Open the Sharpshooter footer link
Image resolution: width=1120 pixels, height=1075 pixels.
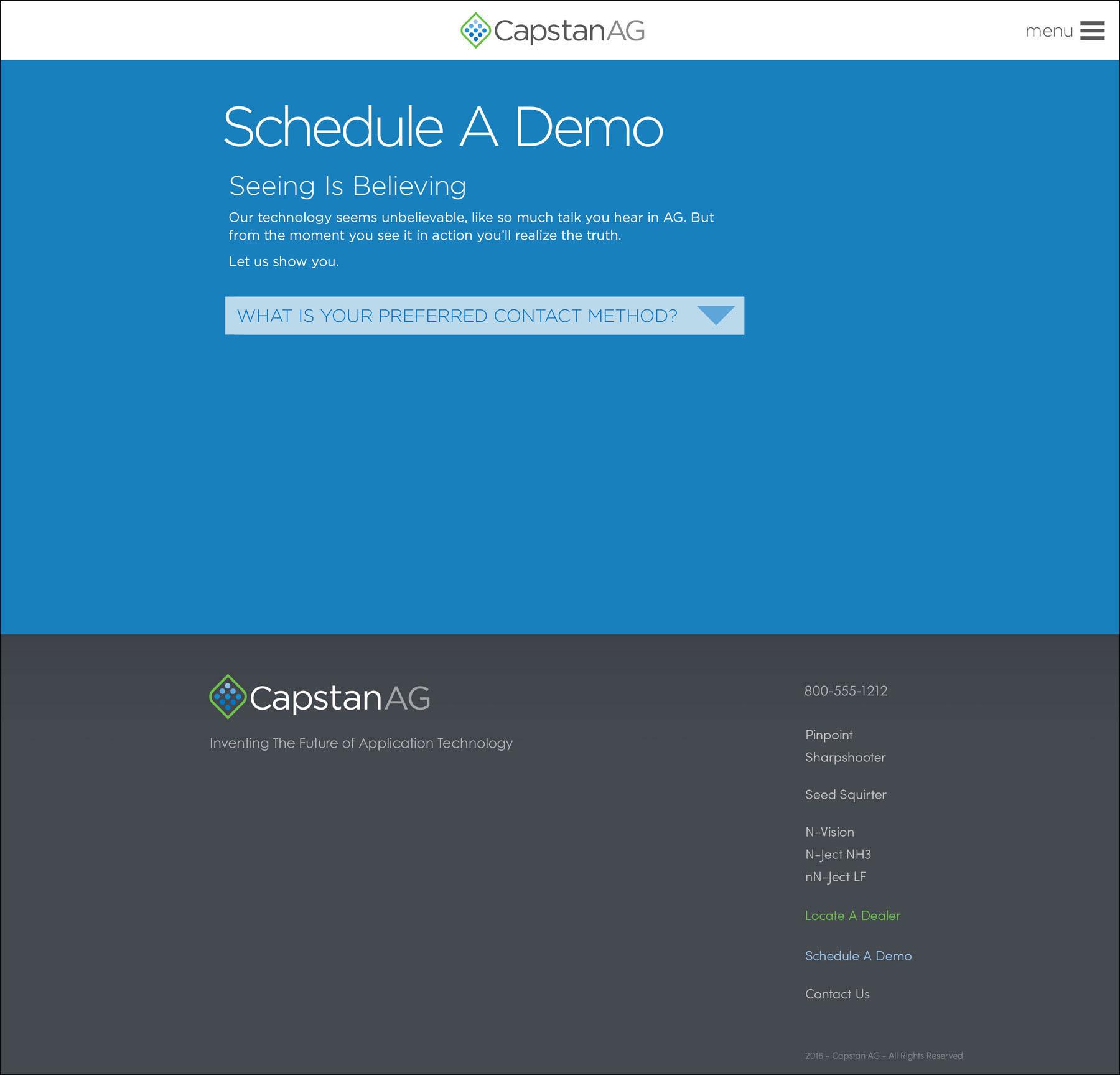(845, 758)
